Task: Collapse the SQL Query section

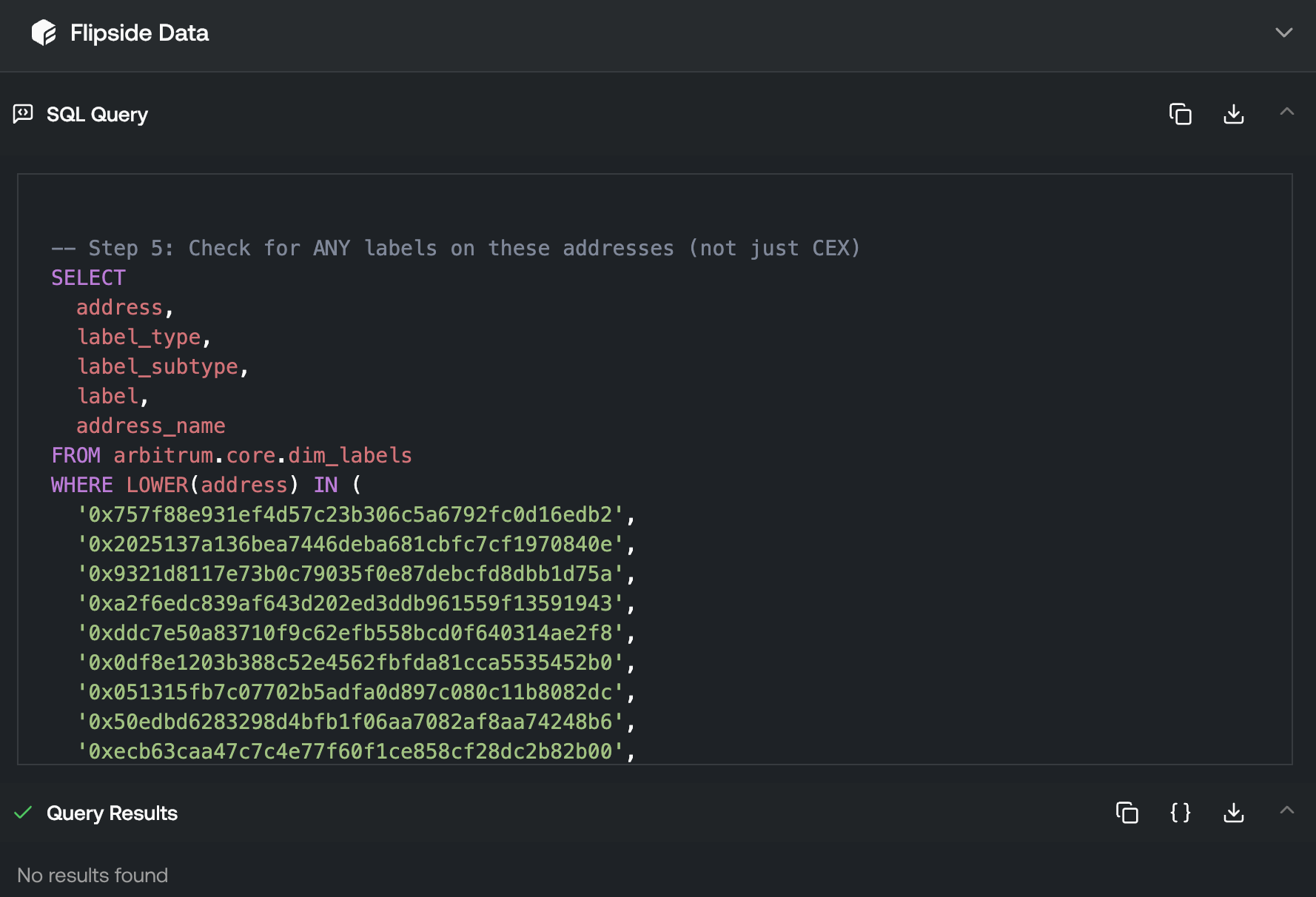Action: point(1287,112)
